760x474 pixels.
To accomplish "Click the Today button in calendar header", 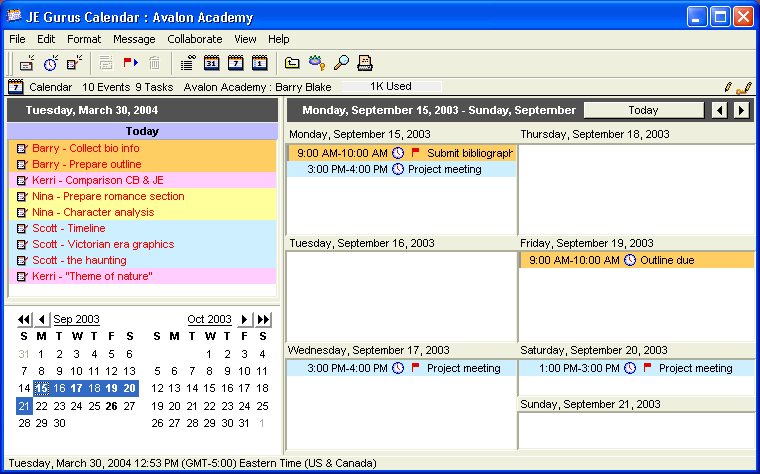I will (643, 110).
